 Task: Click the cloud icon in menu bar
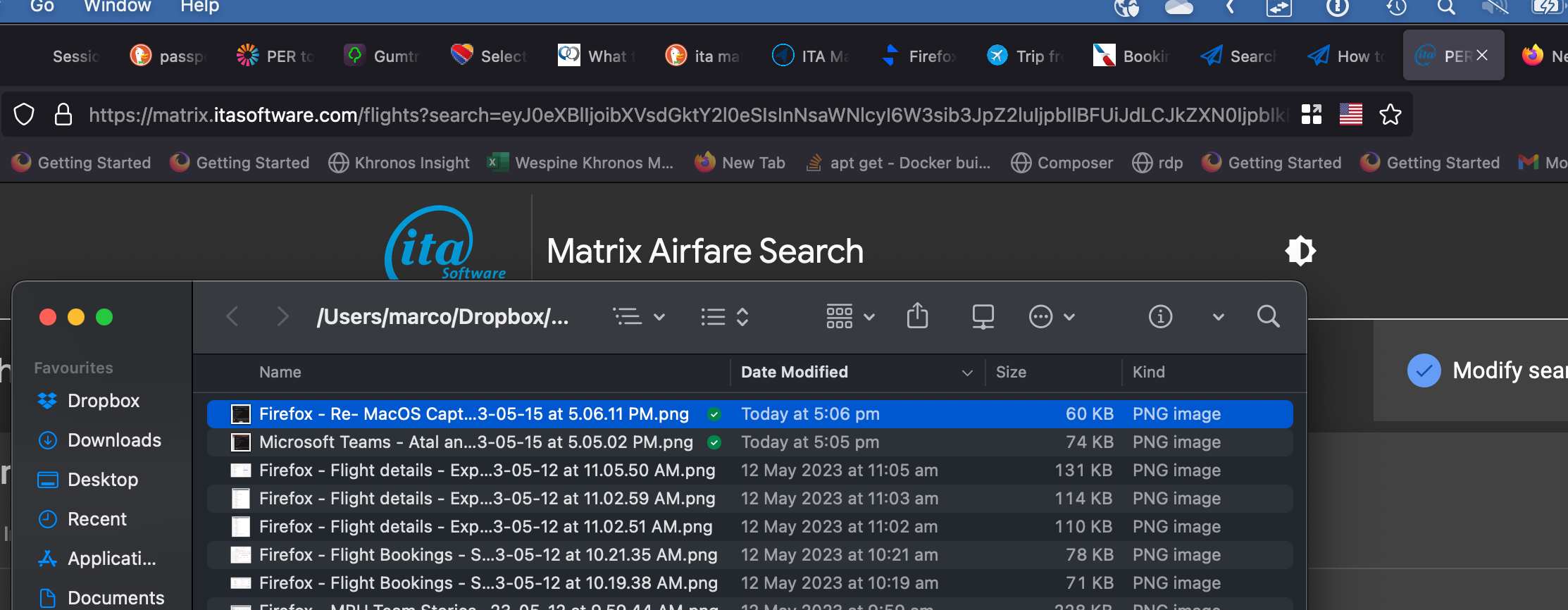(1178, 7)
